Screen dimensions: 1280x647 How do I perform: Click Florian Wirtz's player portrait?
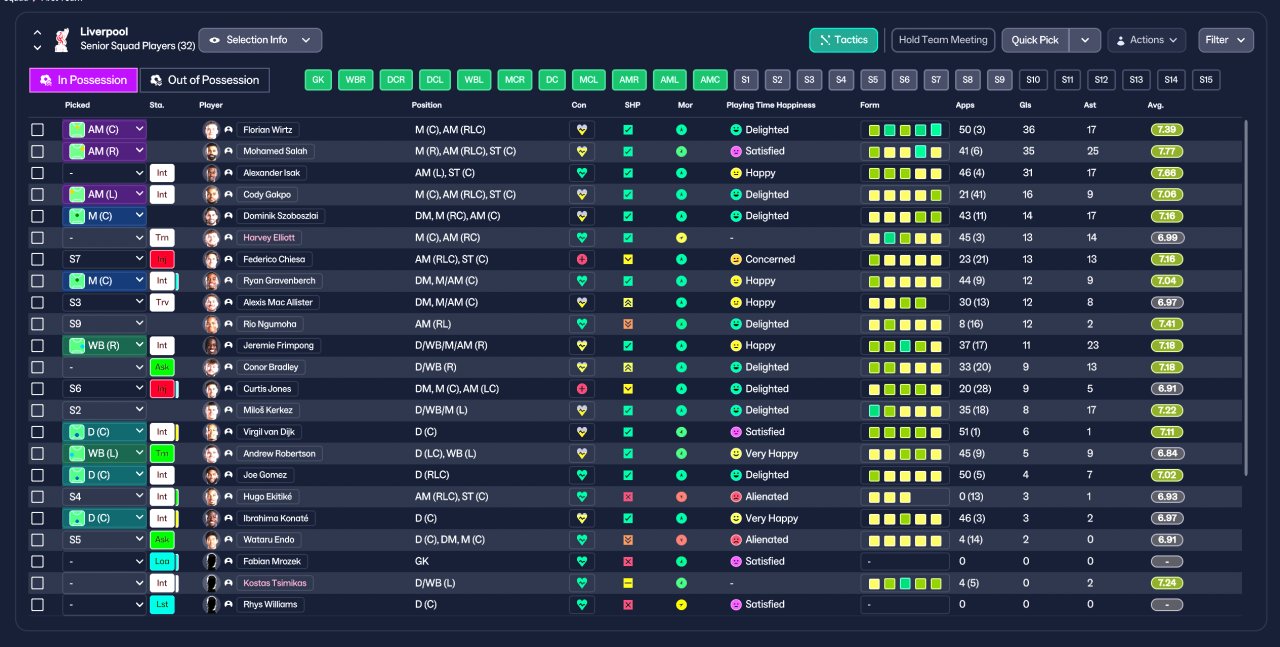tap(211, 130)
